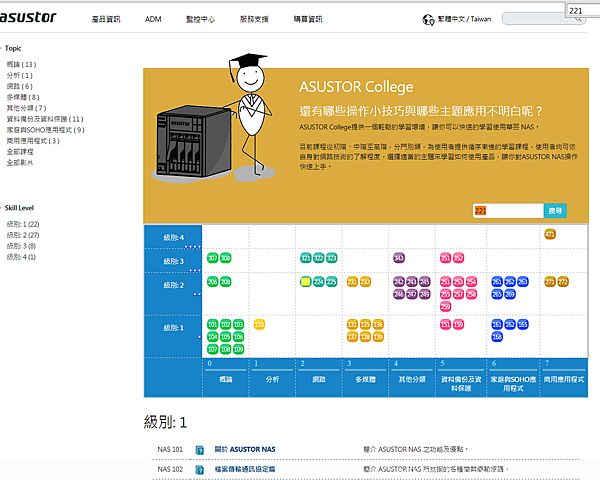The width and height of the screenshot is (600, 480).
Task: Select the 商用應用程式 column header
Action: point(564,379)
